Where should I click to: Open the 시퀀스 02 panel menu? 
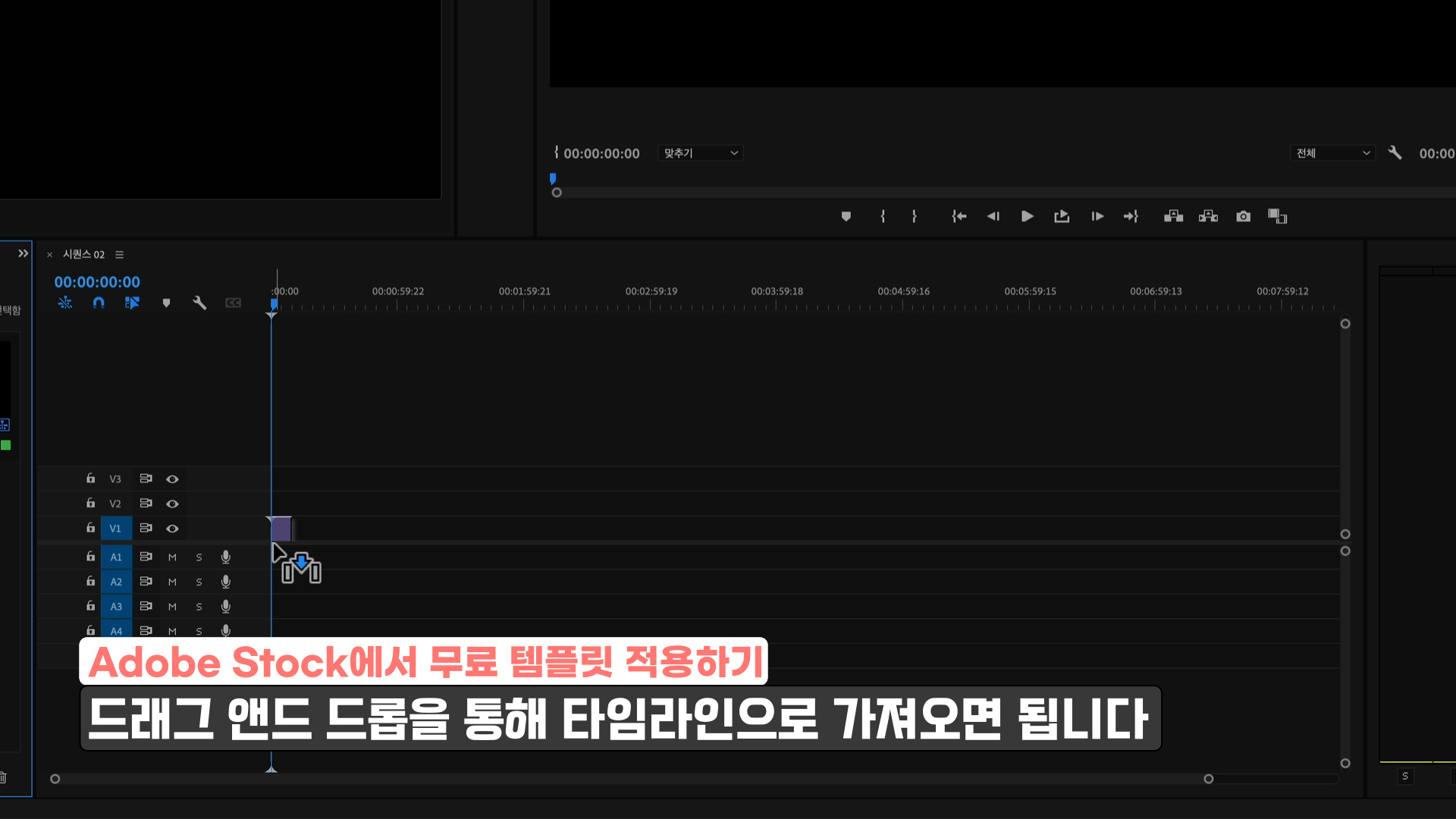click(x=119, y=255)
